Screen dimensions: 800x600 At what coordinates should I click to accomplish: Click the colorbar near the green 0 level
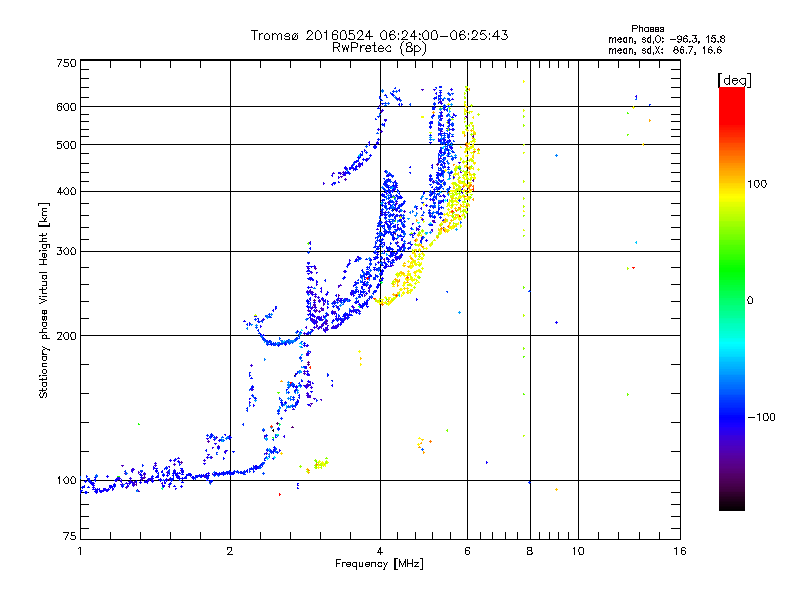pos(732,299)
